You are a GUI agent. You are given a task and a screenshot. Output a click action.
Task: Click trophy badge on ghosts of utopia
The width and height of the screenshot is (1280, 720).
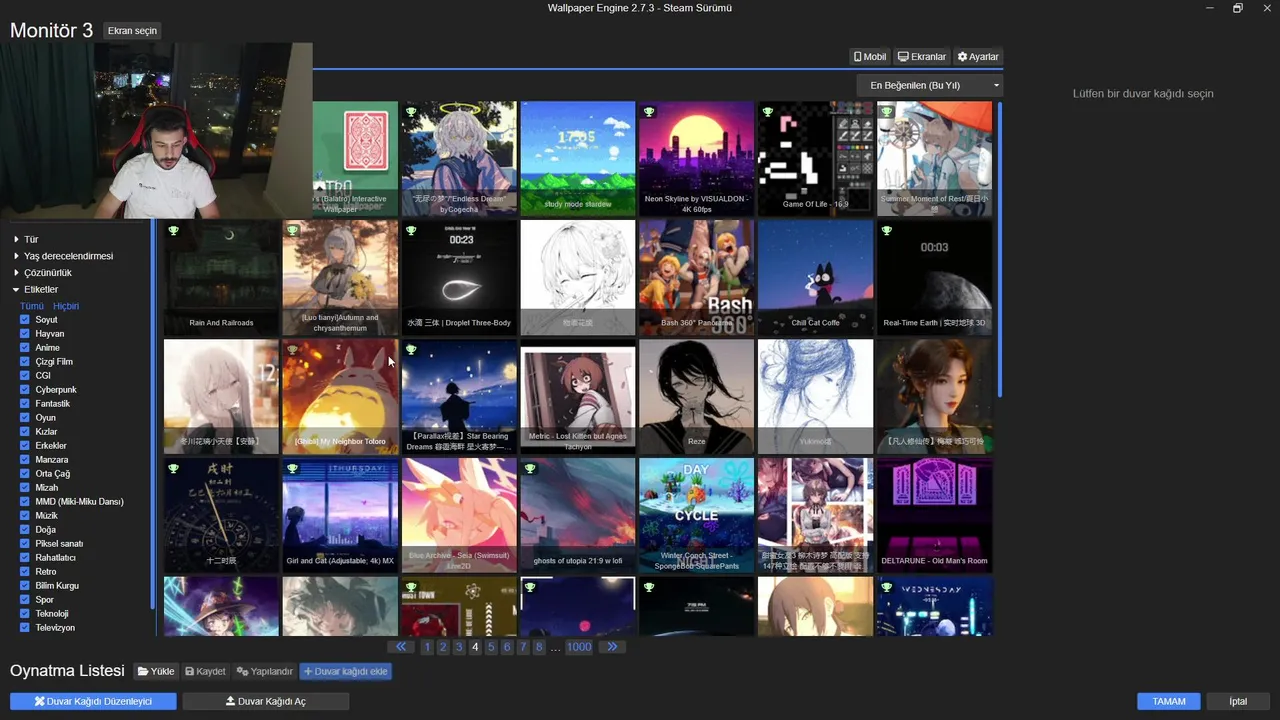[530, 469]
